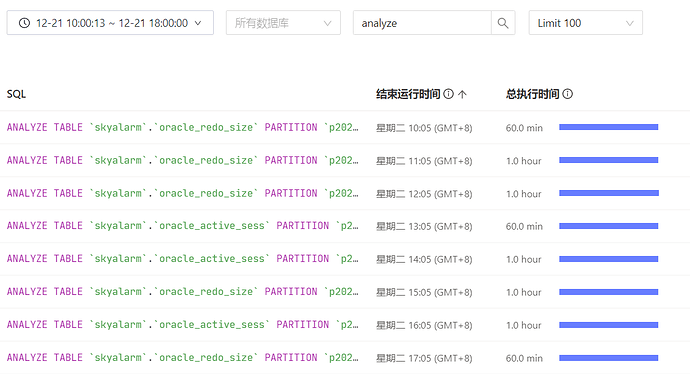
Task: Open the oracle_redo_size SQL ending at 11:05
Action: click(x=183, y=161)
